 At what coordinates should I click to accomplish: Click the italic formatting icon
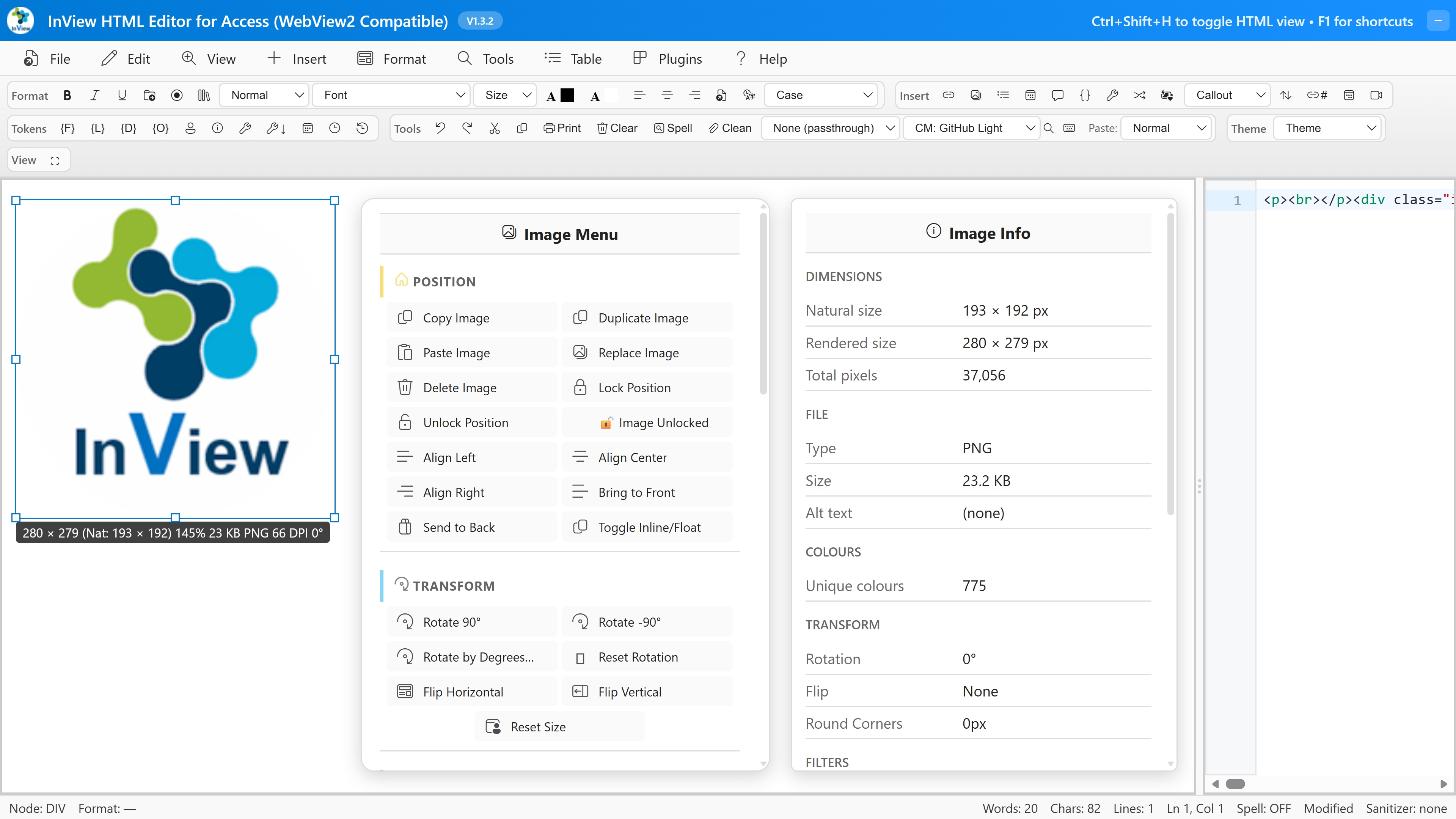(94, 95)
